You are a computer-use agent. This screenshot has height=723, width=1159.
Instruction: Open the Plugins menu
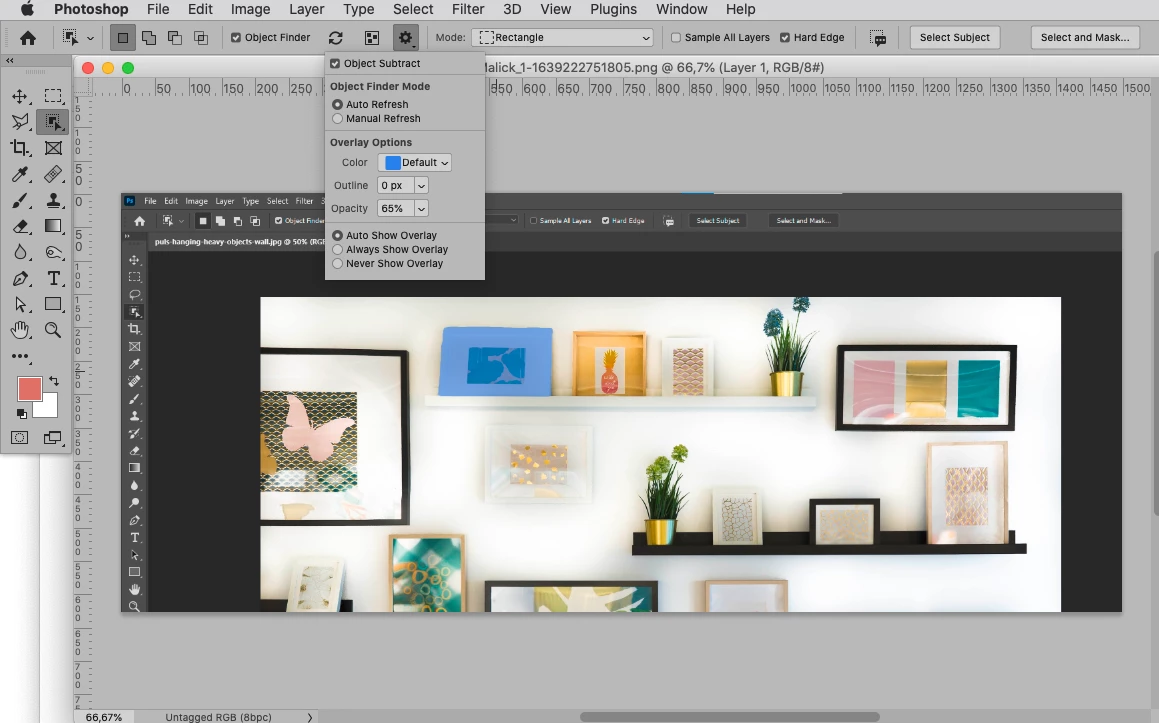614,10
